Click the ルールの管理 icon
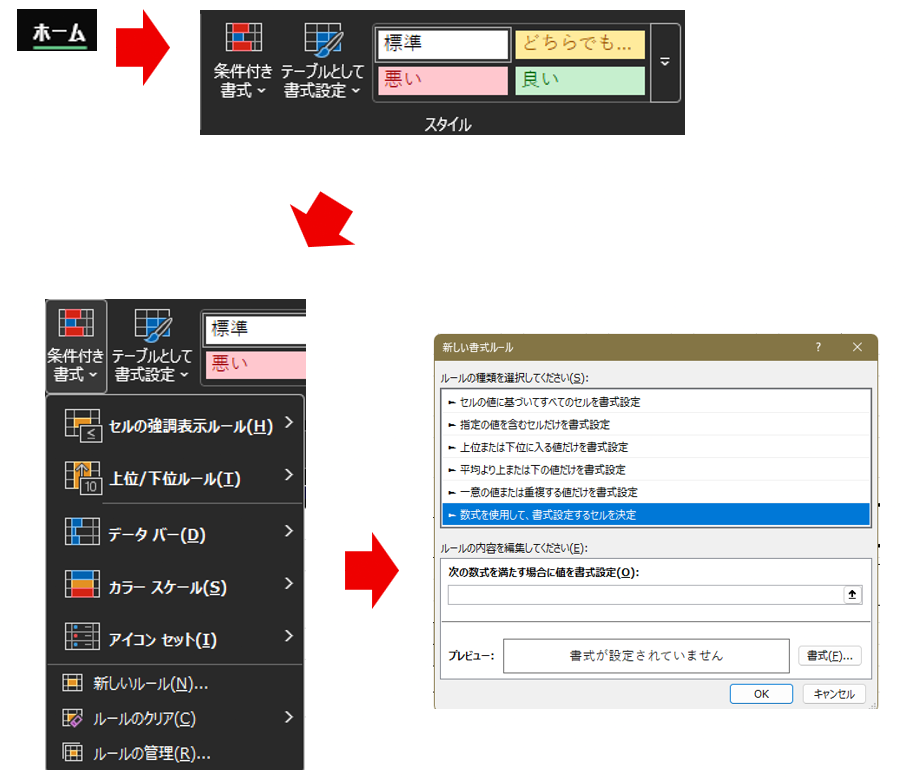Image resolution: width=905 pixels, height=782 pixels. (72, 752)
